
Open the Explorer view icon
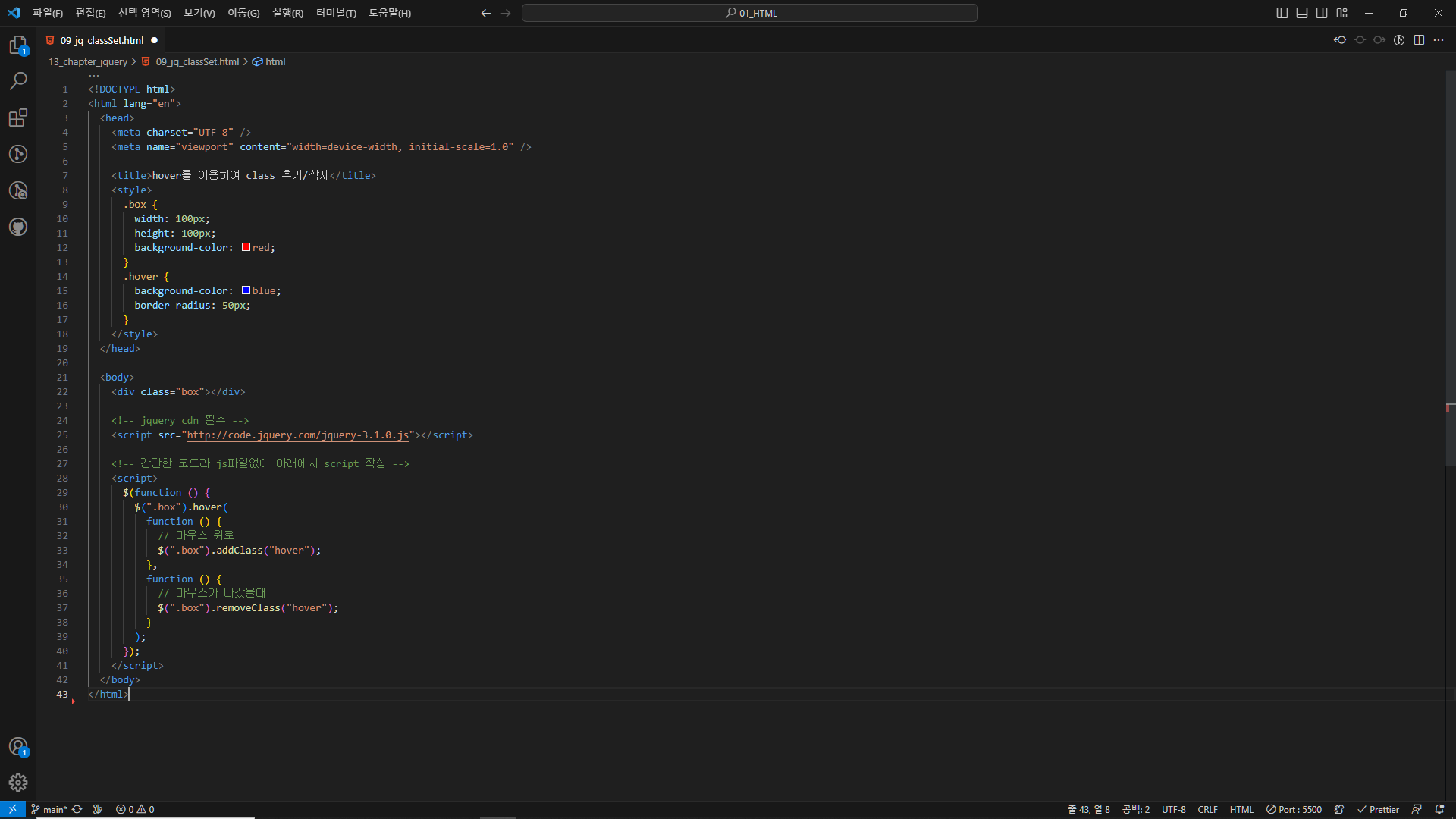coord(18,45)
